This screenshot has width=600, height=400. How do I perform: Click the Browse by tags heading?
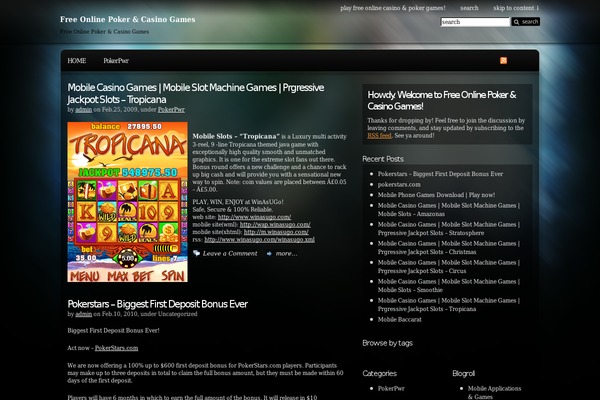click(x=387, y=343)
